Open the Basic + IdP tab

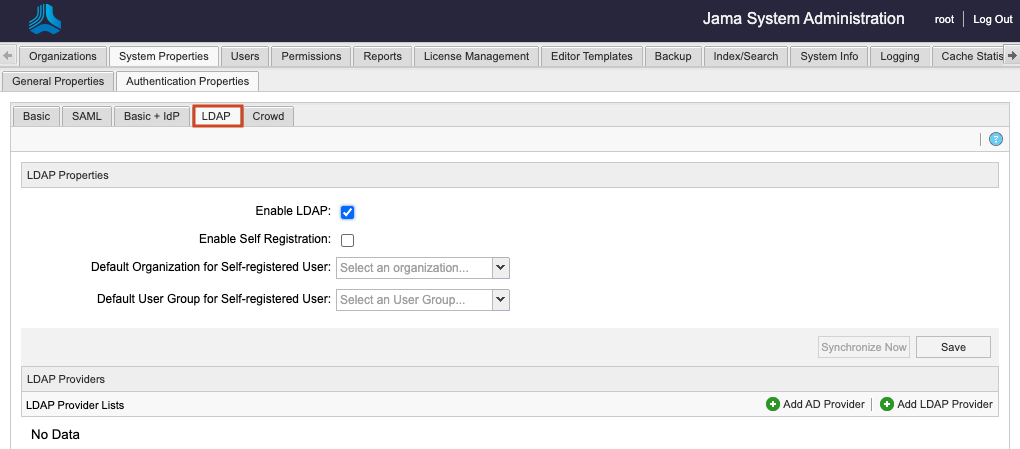152,116
